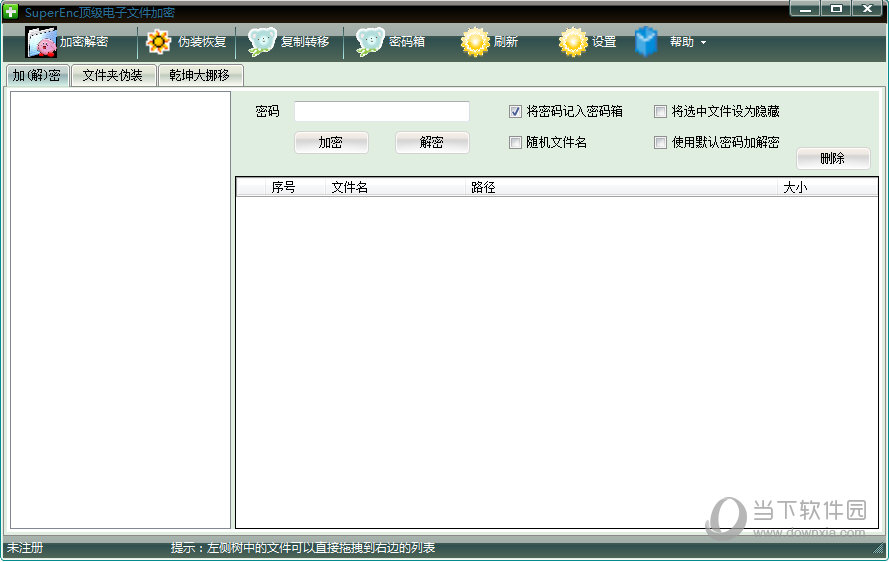Screen dimensions: 890x562
Task: Minimize the SuperEnc window
Action: tap(805, 9)
